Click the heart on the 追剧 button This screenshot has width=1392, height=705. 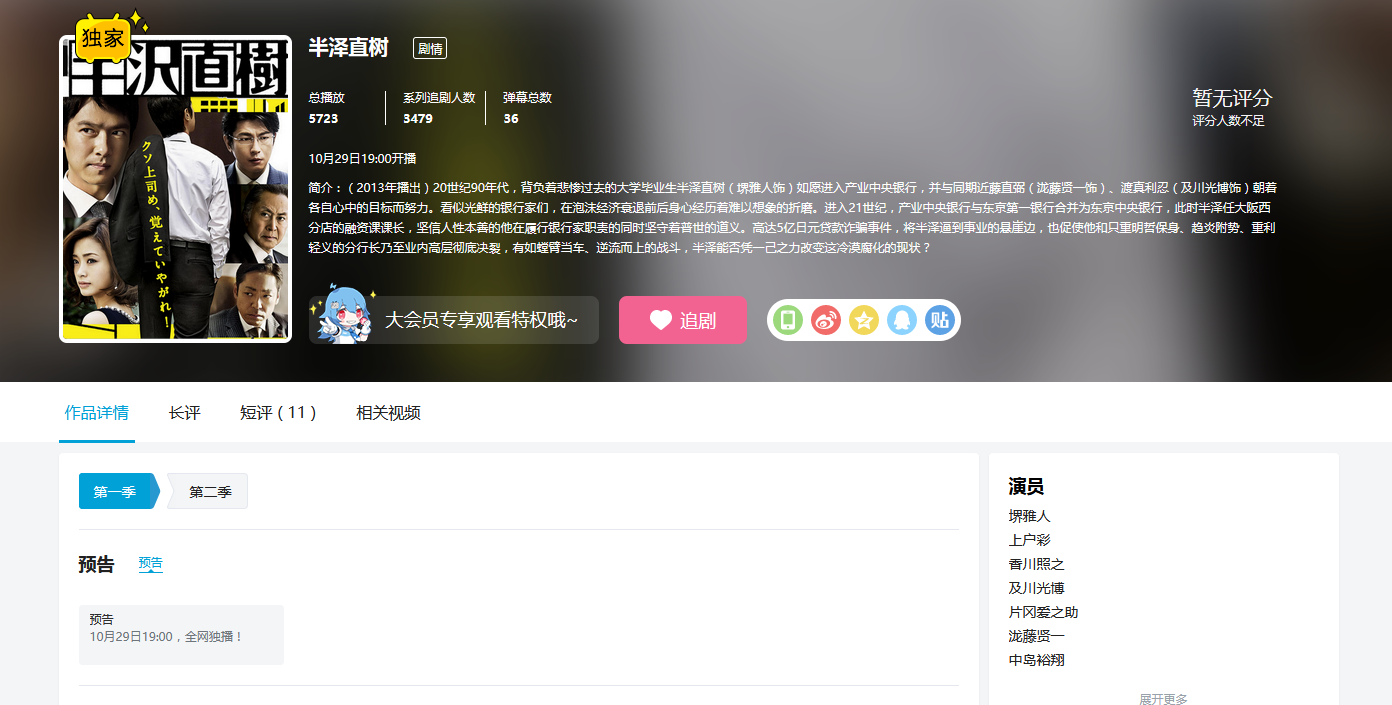click(661, 320)
